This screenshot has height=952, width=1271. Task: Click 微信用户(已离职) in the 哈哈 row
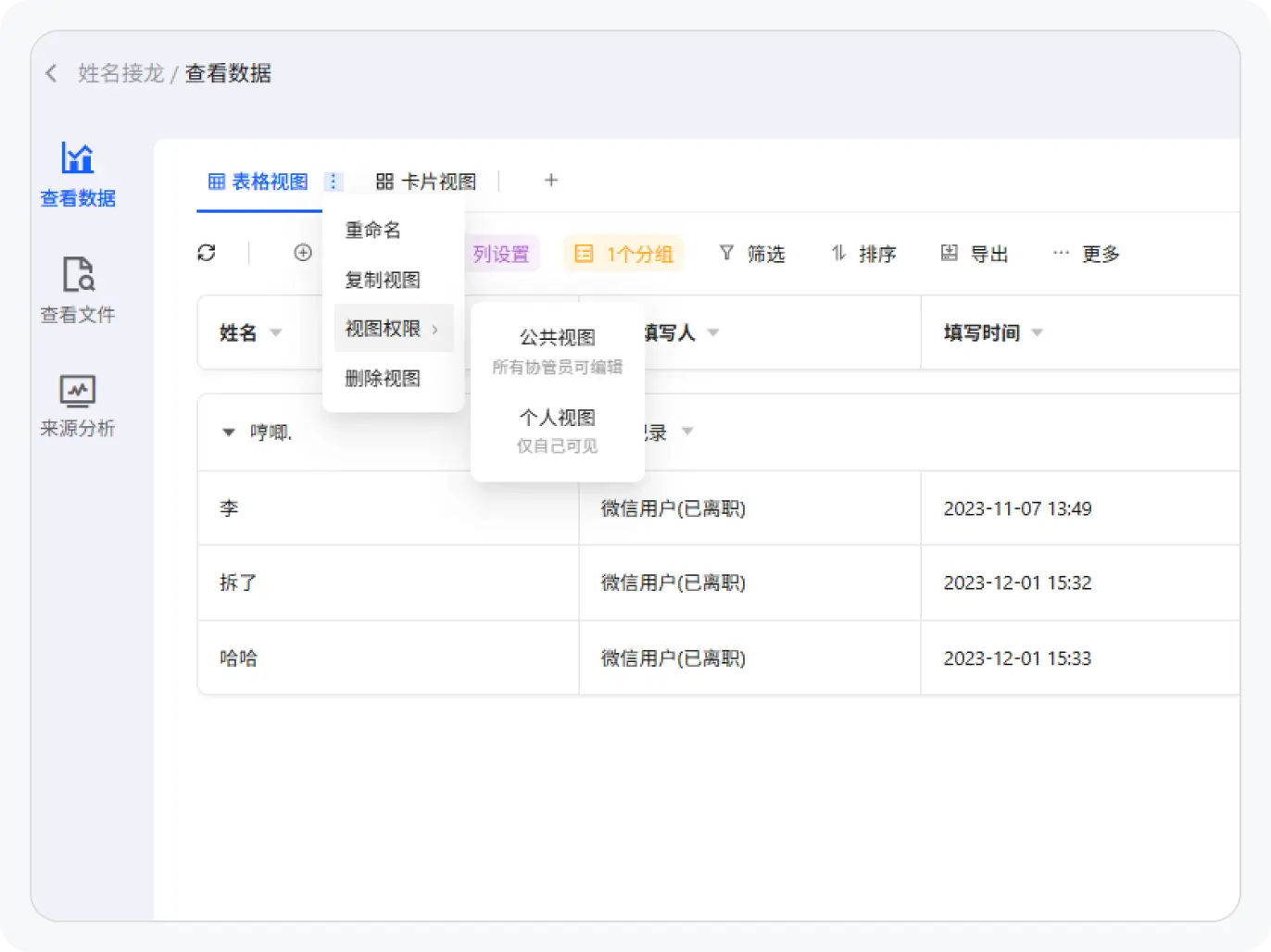point(673,658)
